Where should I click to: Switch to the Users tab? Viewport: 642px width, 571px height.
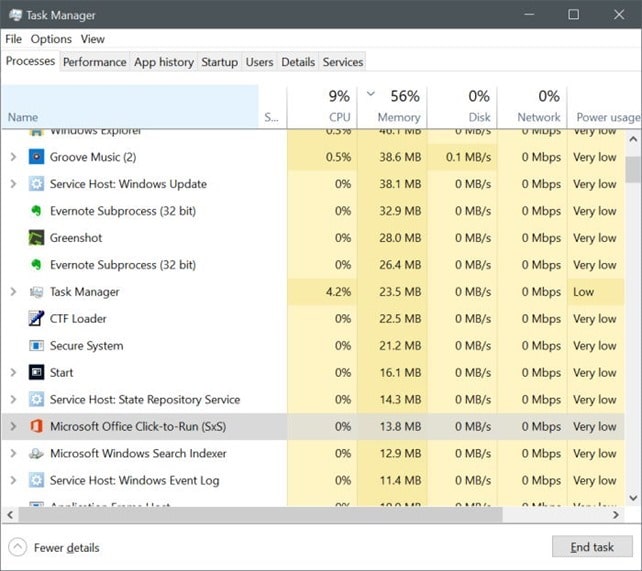click(x=259, y=62)
